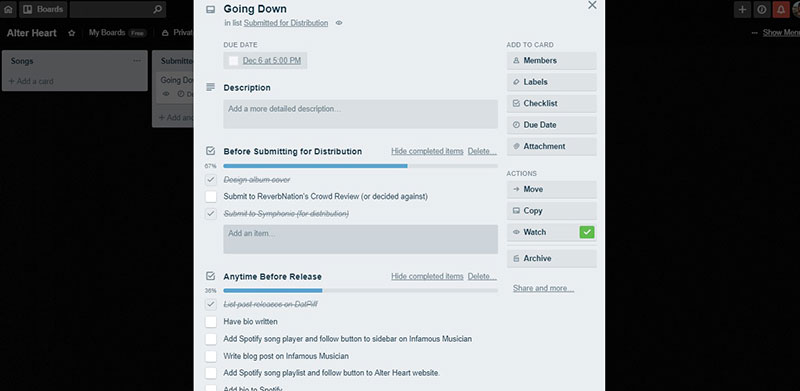Click the Move action button
This screenshot has width=800, height=391.
pos(552,189)
